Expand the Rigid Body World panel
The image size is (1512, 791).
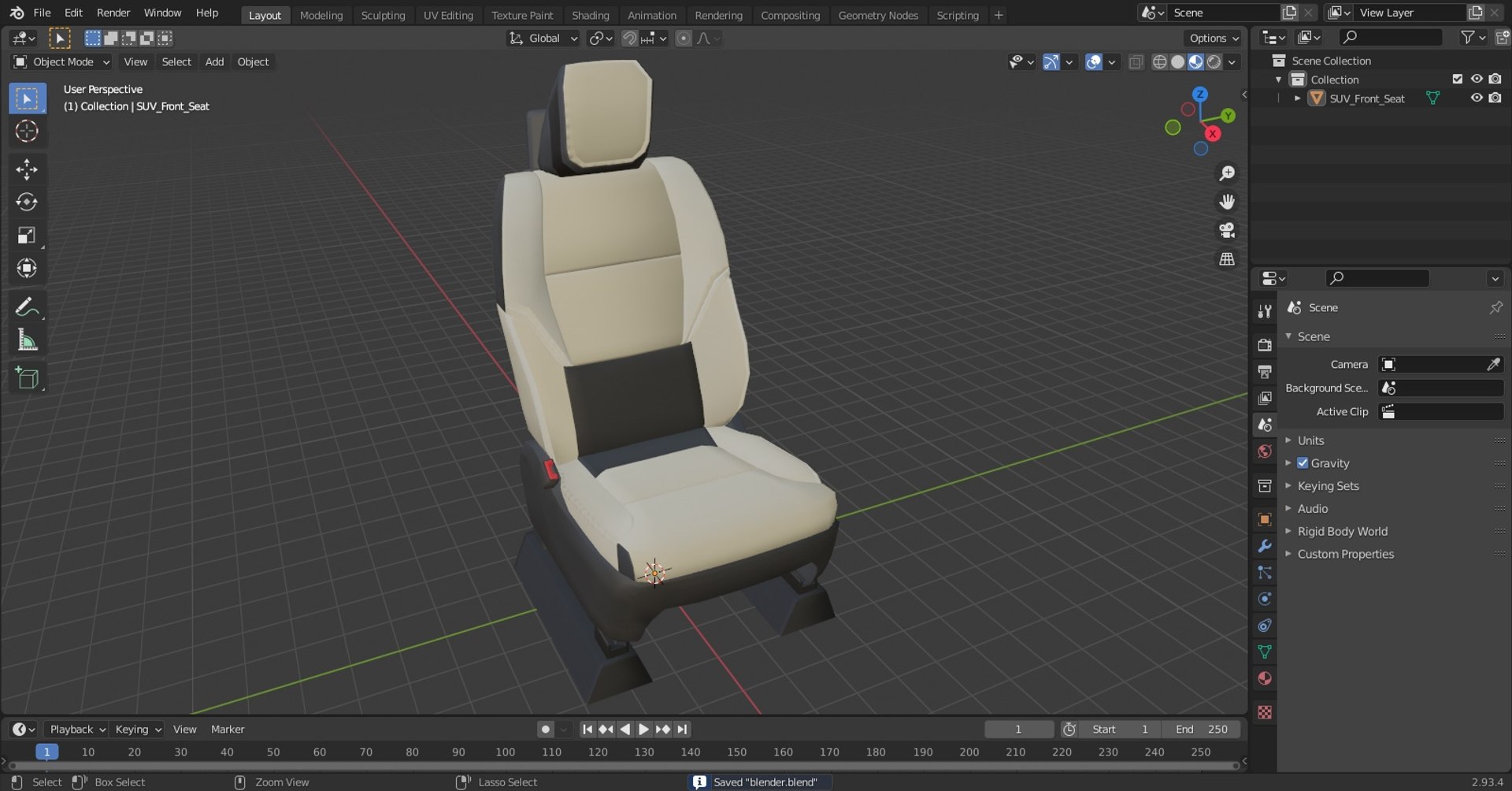coord(1342,532)
